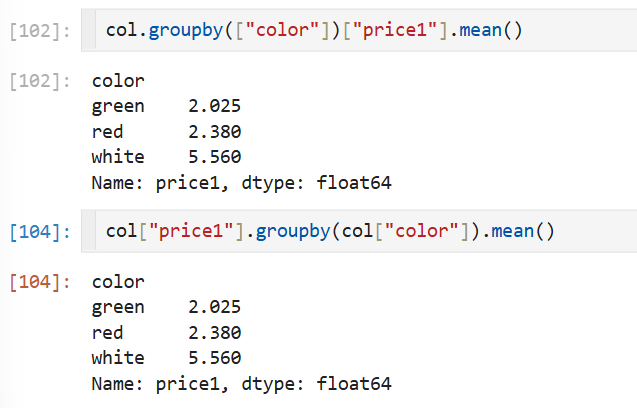Place cursor on groupby in cell 104
637x408 pixels.
pos(293,232)
